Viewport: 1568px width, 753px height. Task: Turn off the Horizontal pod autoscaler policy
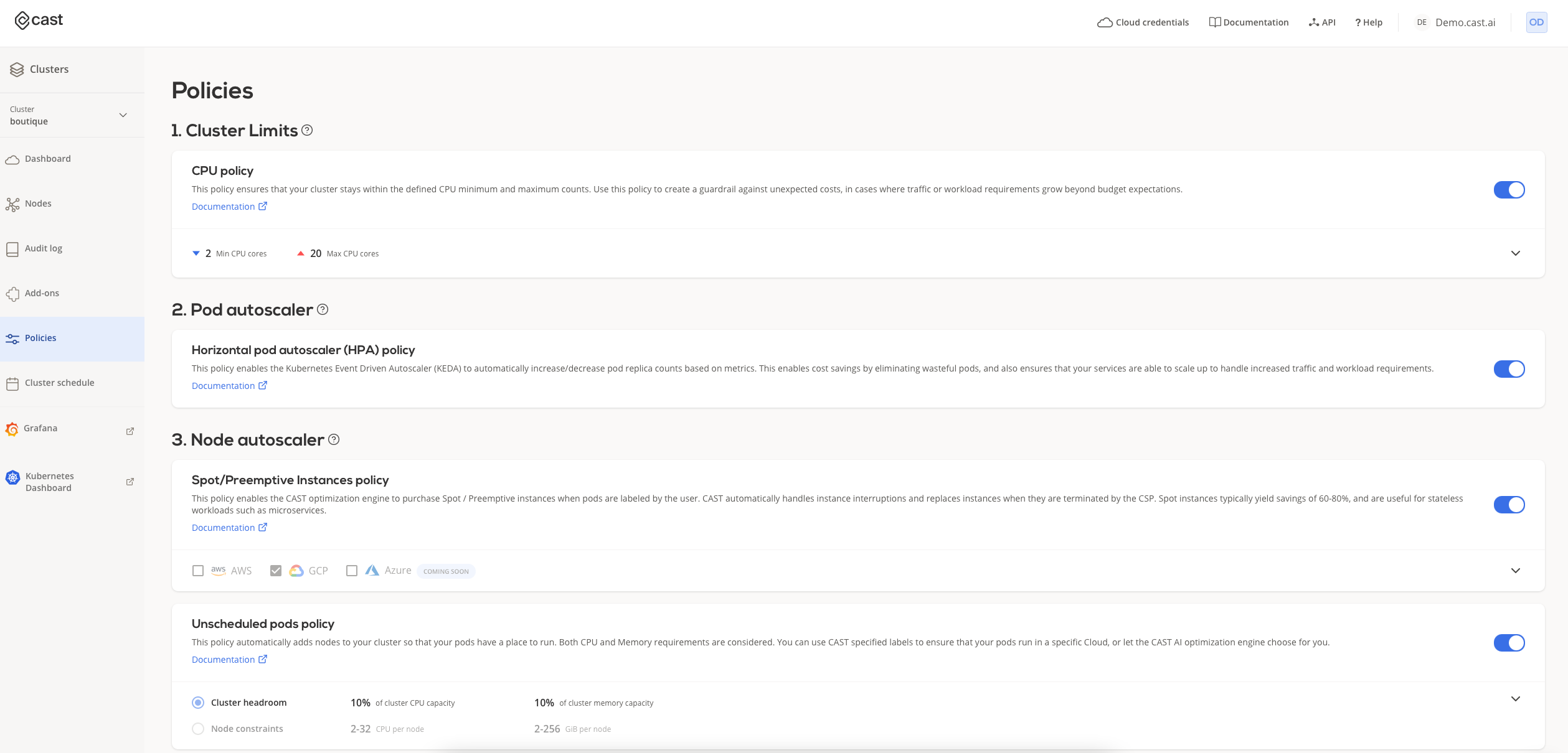(1509, 368)
